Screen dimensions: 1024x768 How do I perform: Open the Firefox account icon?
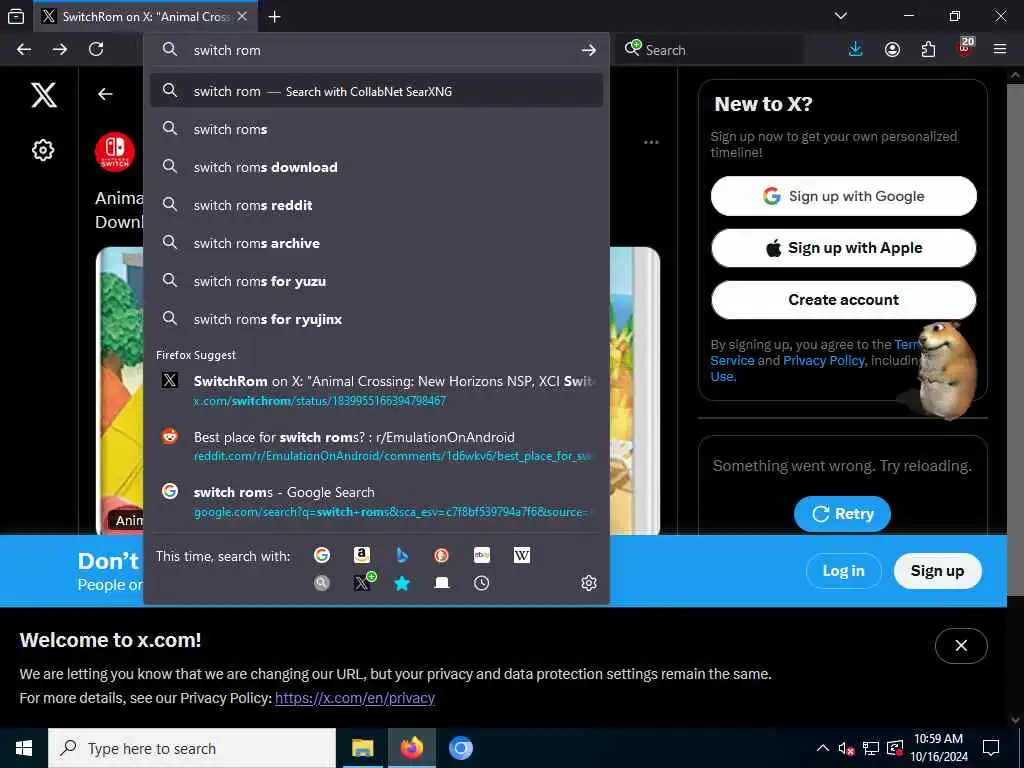coord(892,50)
